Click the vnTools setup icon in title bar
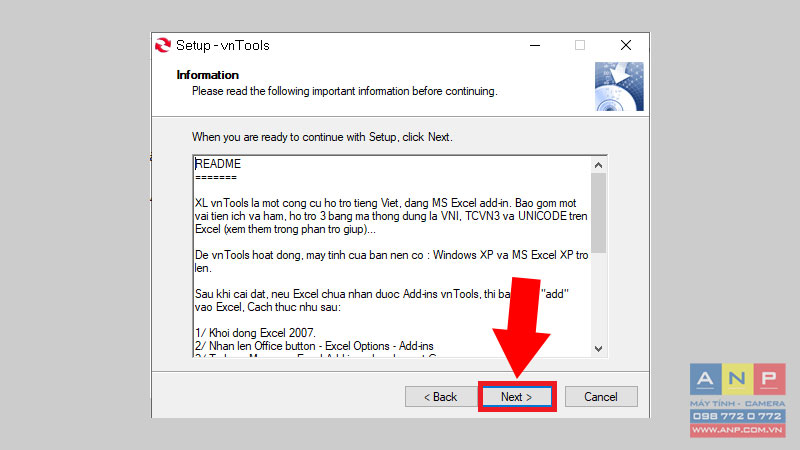Screen dimensions: 800x450 click(163, 45)
